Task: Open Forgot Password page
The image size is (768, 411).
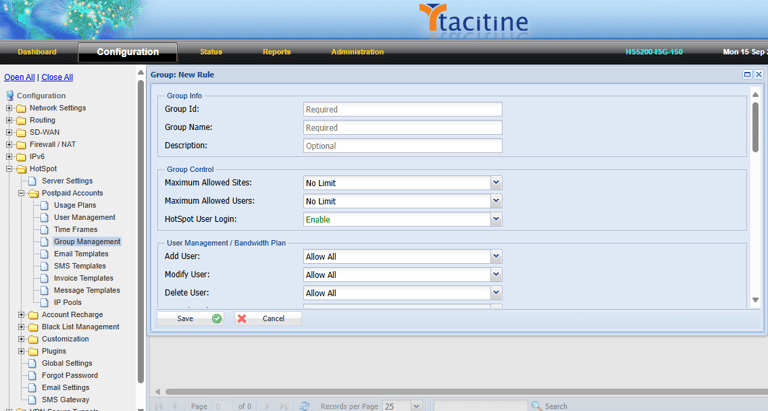Action: [x=70, y=376]
